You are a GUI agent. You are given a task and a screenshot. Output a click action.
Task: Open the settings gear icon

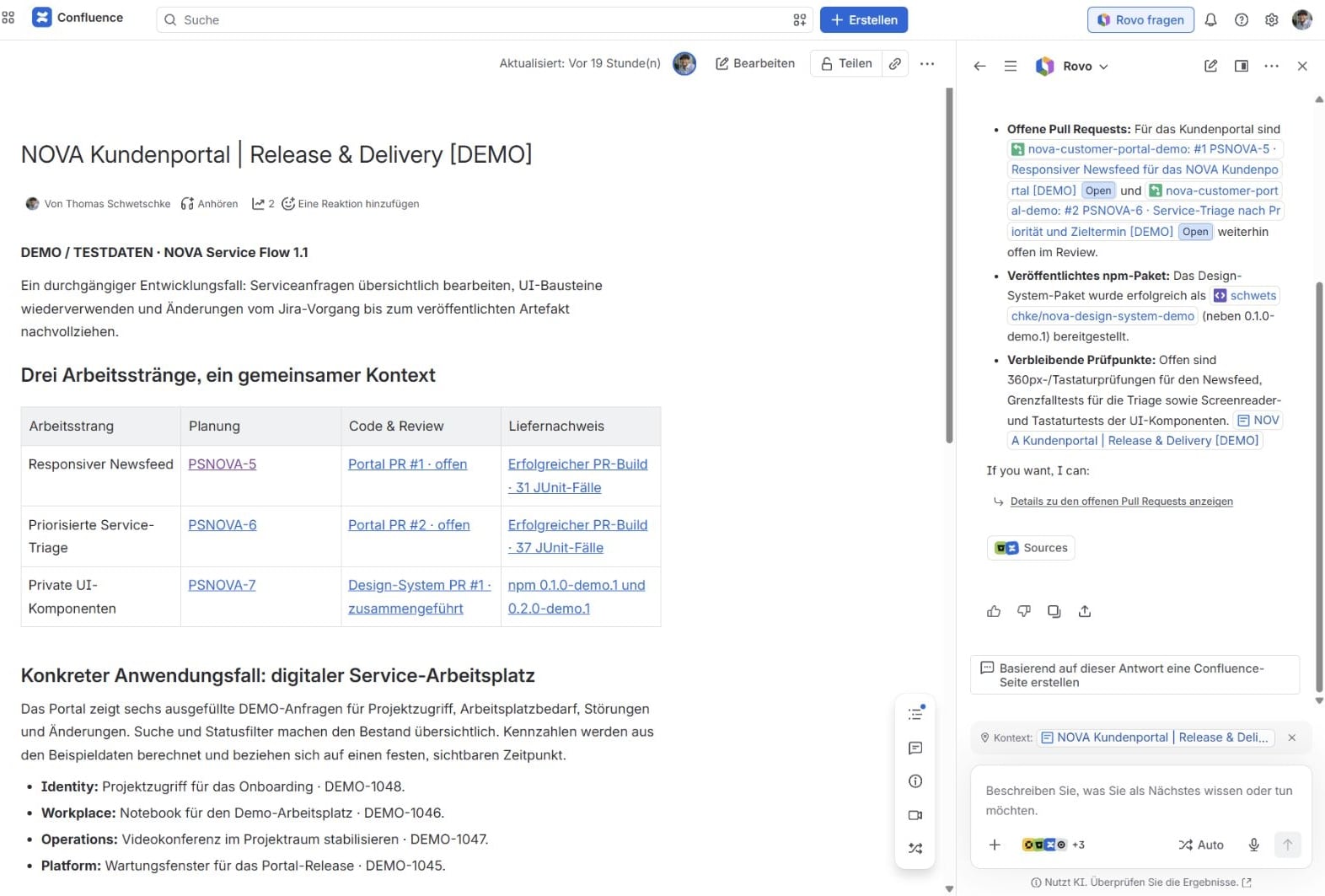click(x=1272, y=19)
